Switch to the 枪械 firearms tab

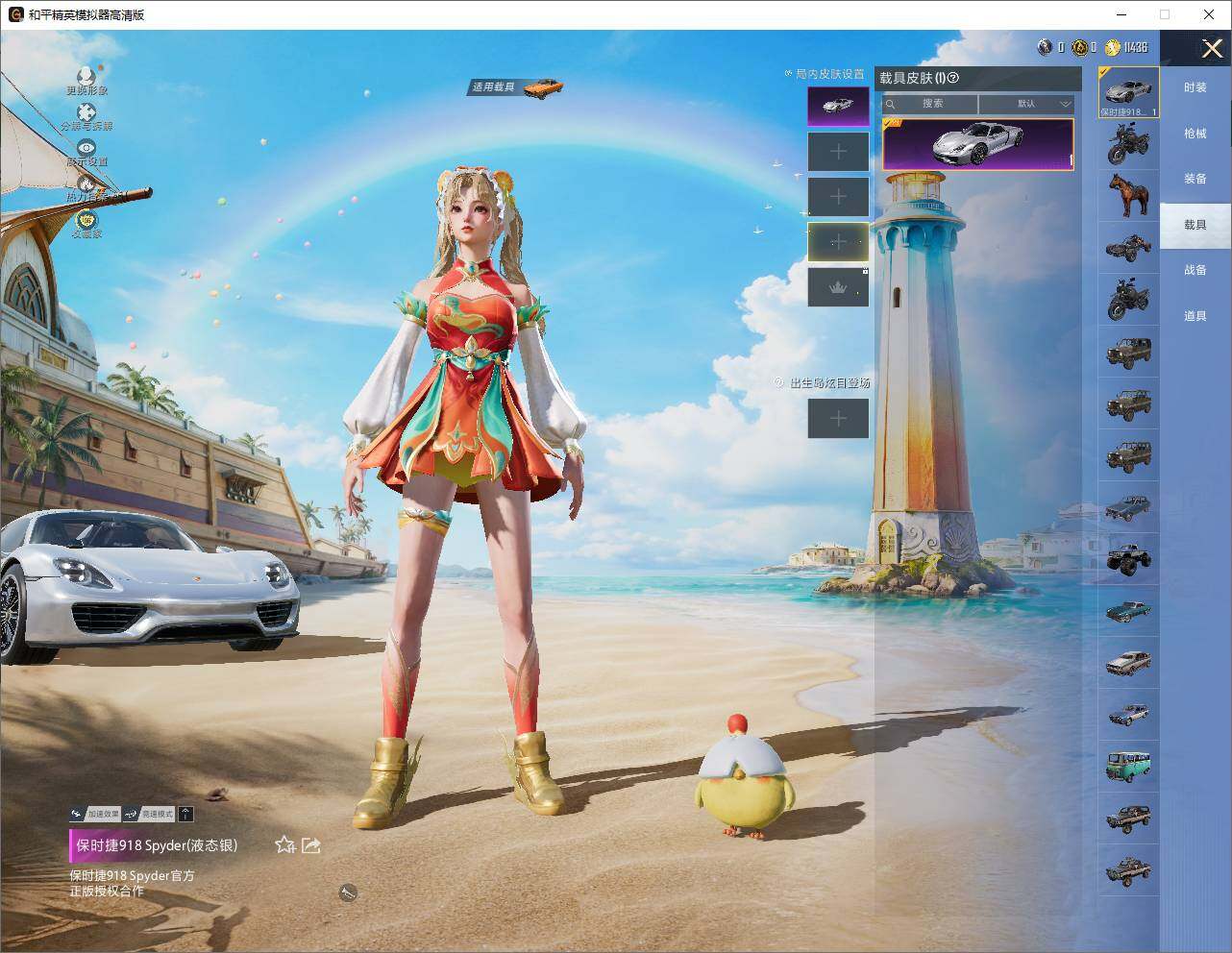[x=1195, y=134]
